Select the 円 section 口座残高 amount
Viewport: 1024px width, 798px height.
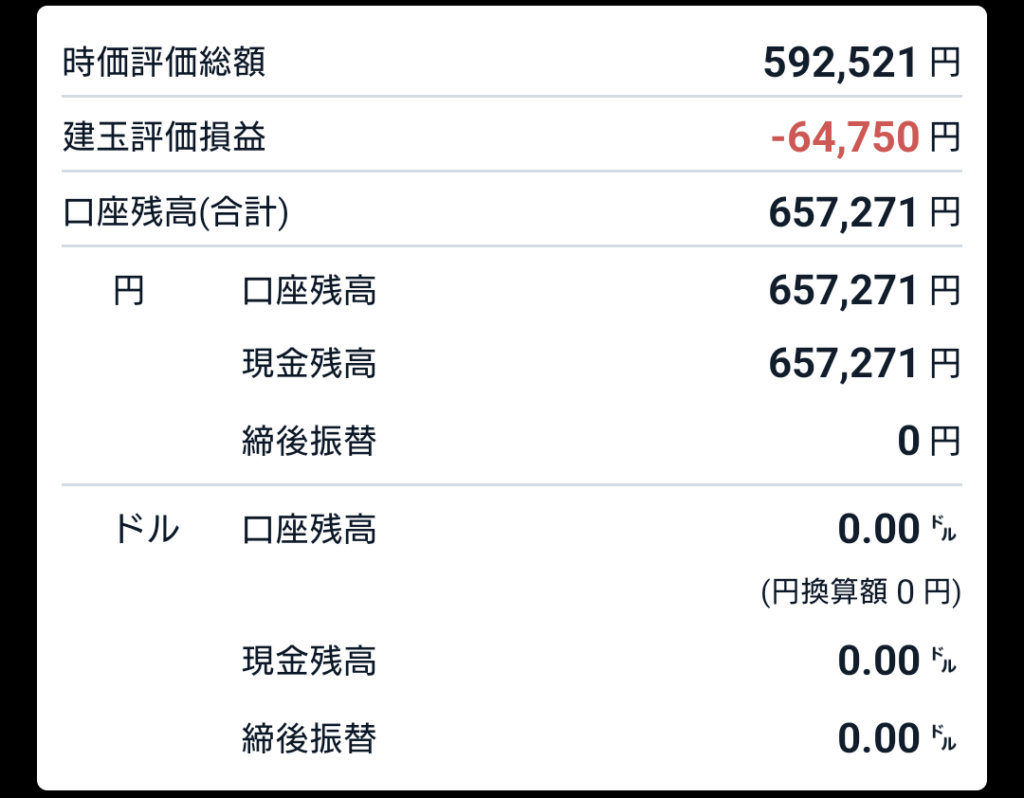863,291
